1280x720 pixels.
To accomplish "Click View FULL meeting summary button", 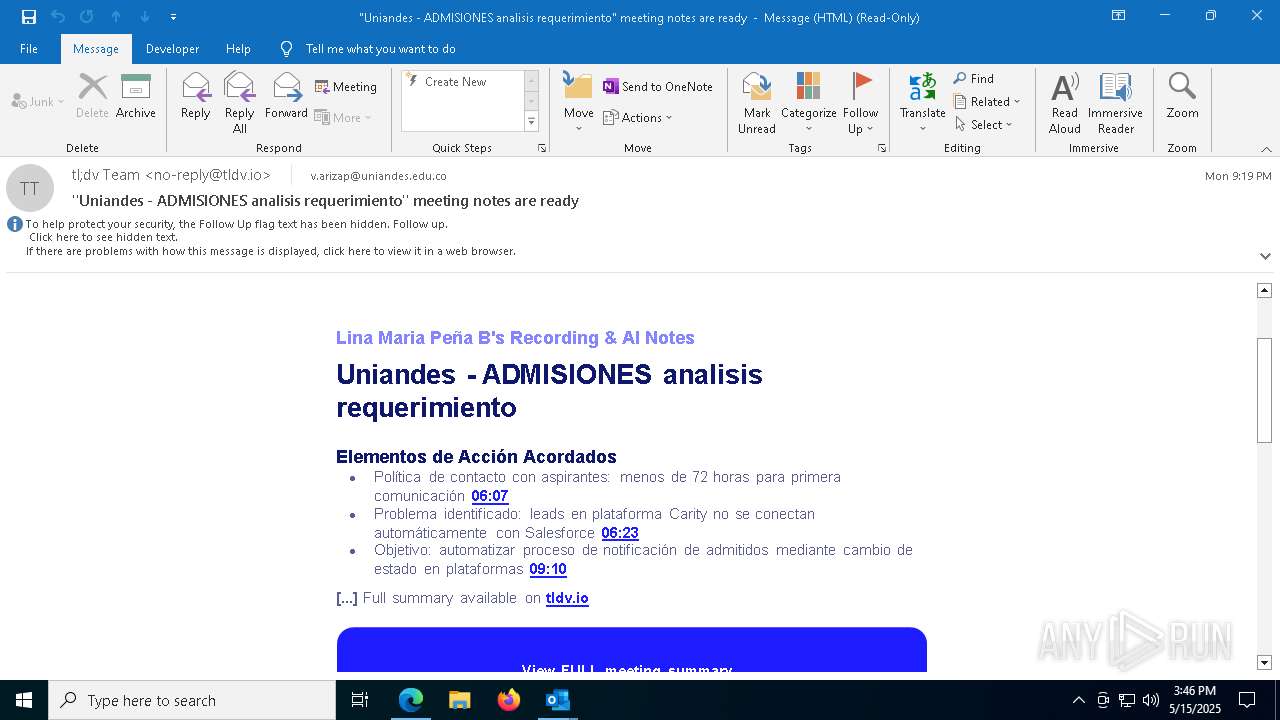I will tap(632, 650).
